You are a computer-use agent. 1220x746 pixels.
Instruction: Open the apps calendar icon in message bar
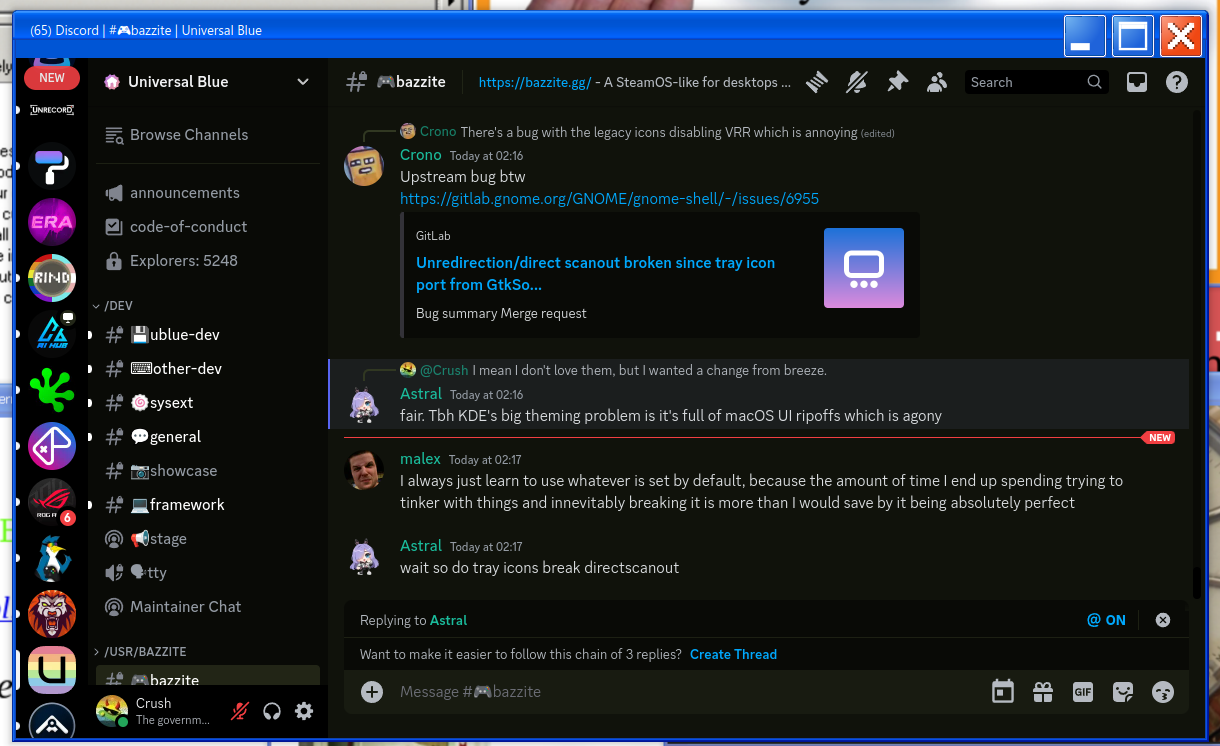(x=1002, y=692)
